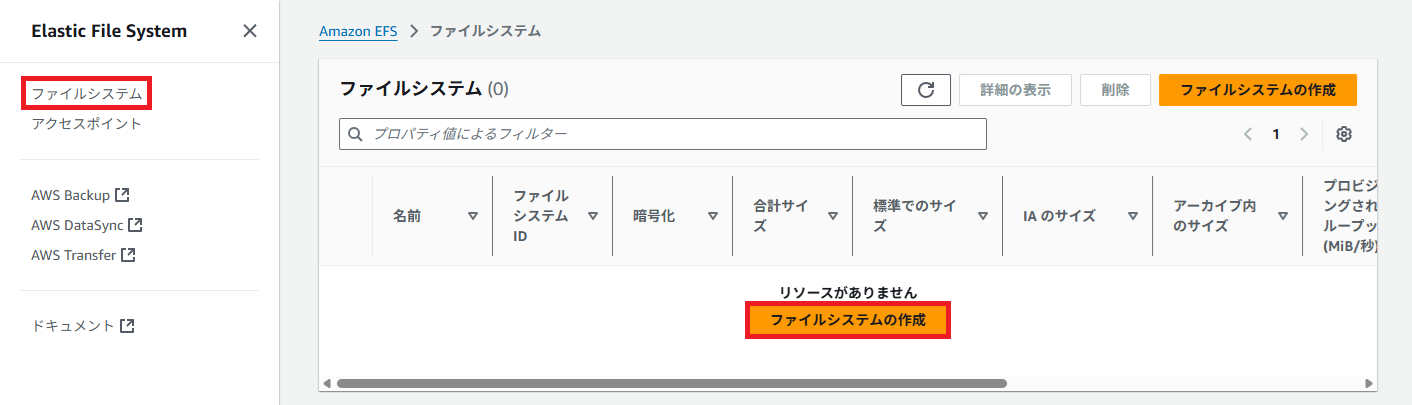Viewport: 1412px width, 405px height.
Task: Click Amazon EFS breadcrumb link
Action: pos(358,31)
